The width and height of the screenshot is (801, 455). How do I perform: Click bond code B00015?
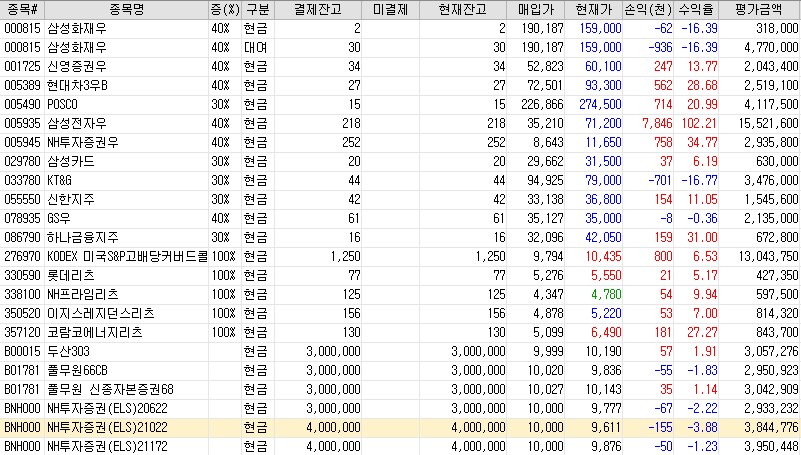click(x=22, y=351)
